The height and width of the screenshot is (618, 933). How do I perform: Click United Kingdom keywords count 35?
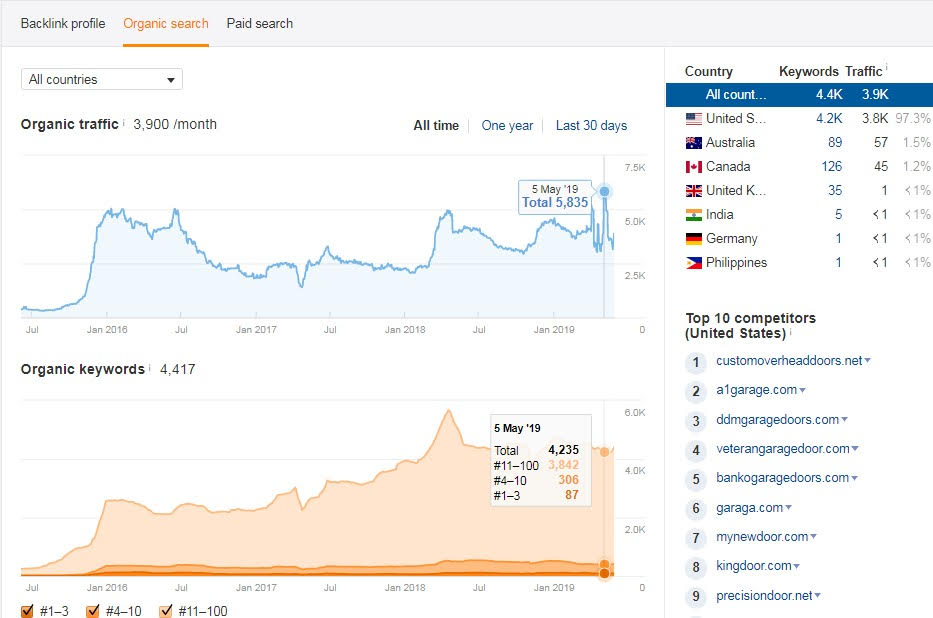(x=835, y=190)
